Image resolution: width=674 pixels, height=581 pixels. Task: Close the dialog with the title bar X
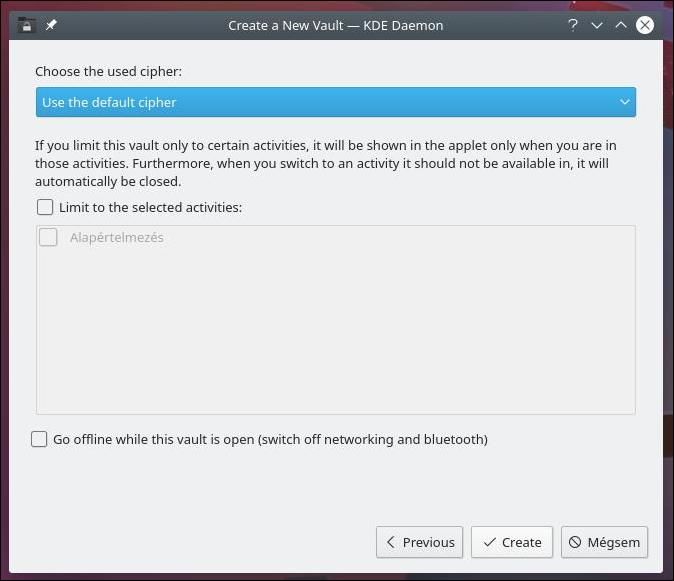(645, 25)
